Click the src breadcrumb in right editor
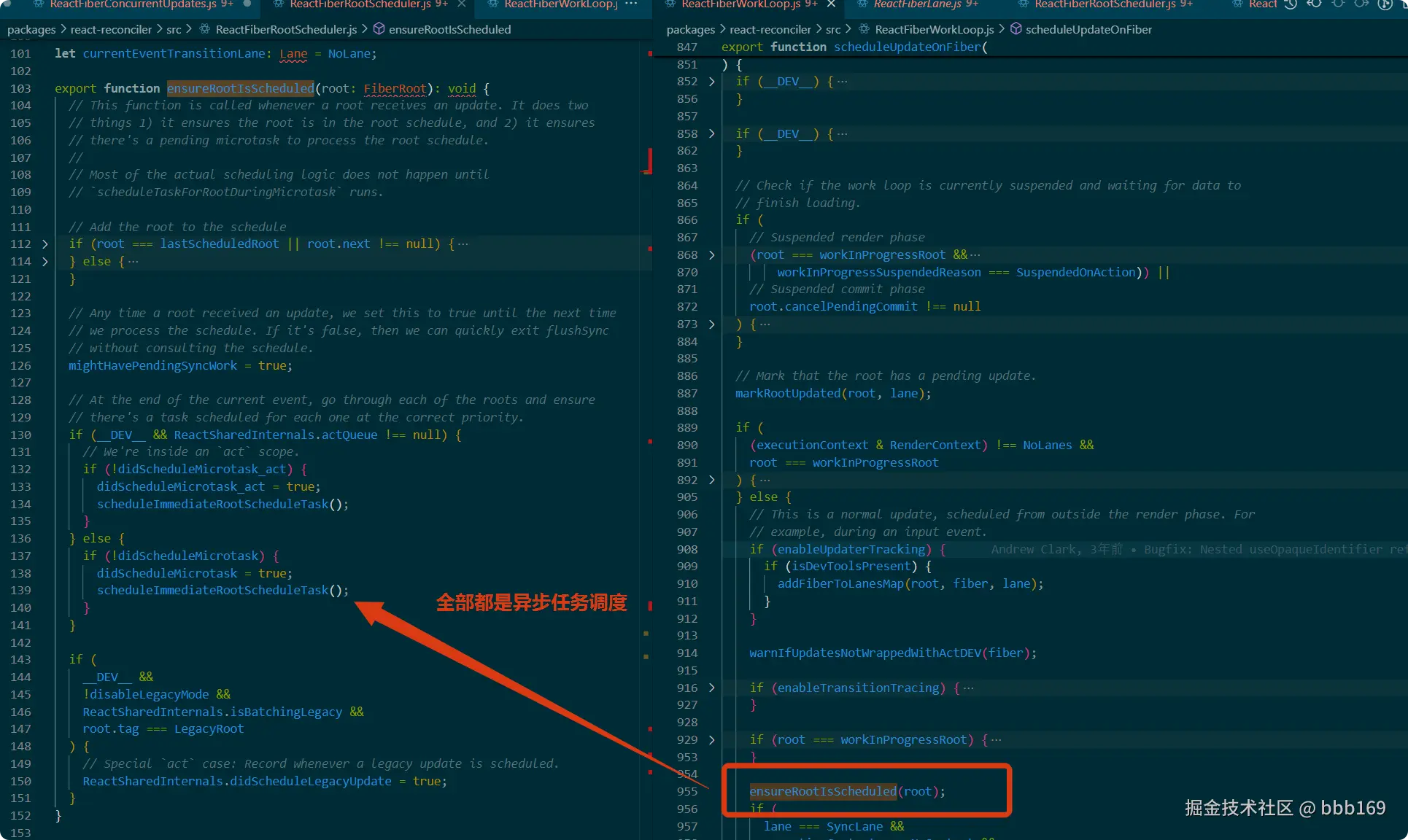This screenshot has width=1408, height=840. [x=833, y=29]
